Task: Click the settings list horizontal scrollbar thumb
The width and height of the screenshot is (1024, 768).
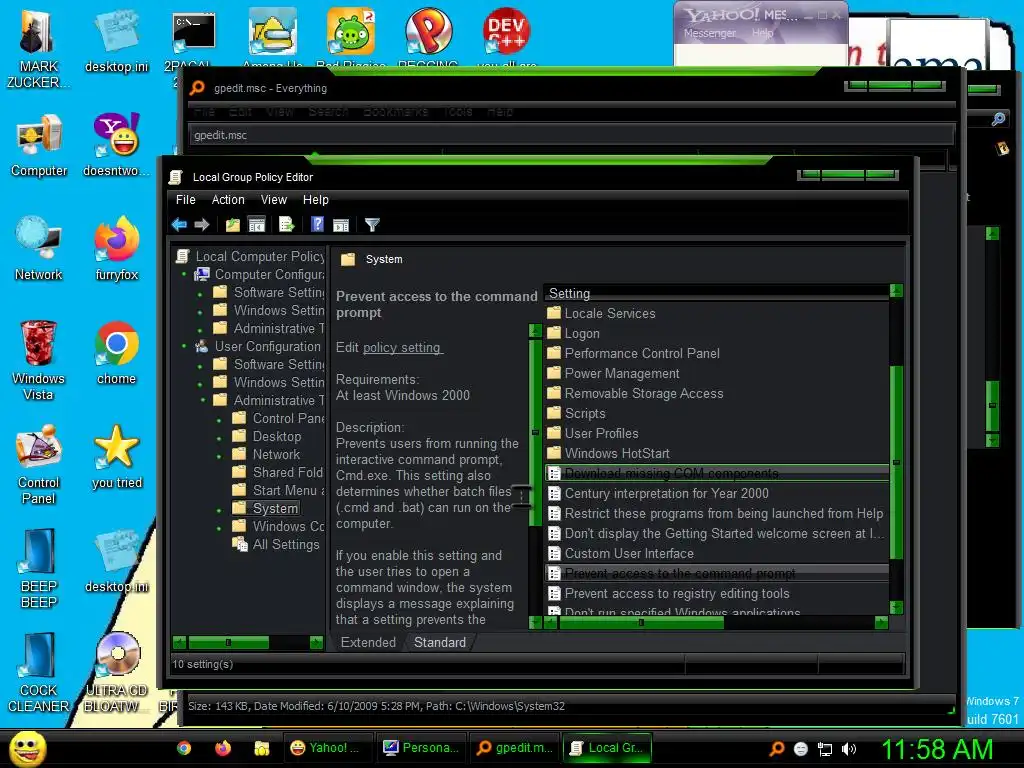Action: click(x=641, y=622)
